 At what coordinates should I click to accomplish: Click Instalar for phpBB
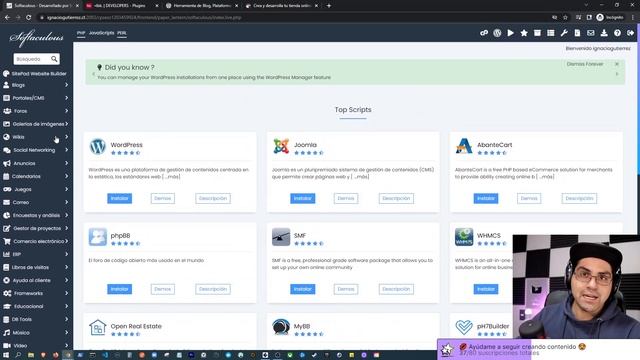pos(120,289)
